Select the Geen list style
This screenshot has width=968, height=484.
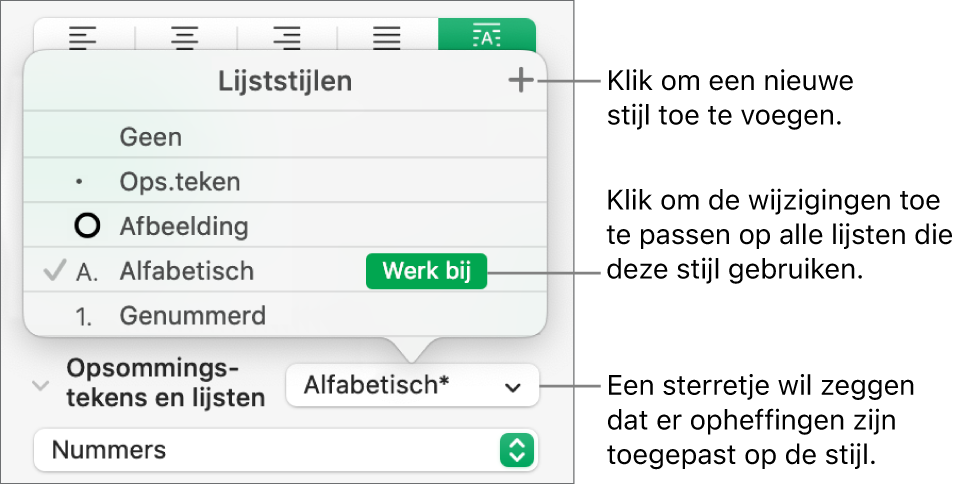pyautogui.click(x=150, y=137)
